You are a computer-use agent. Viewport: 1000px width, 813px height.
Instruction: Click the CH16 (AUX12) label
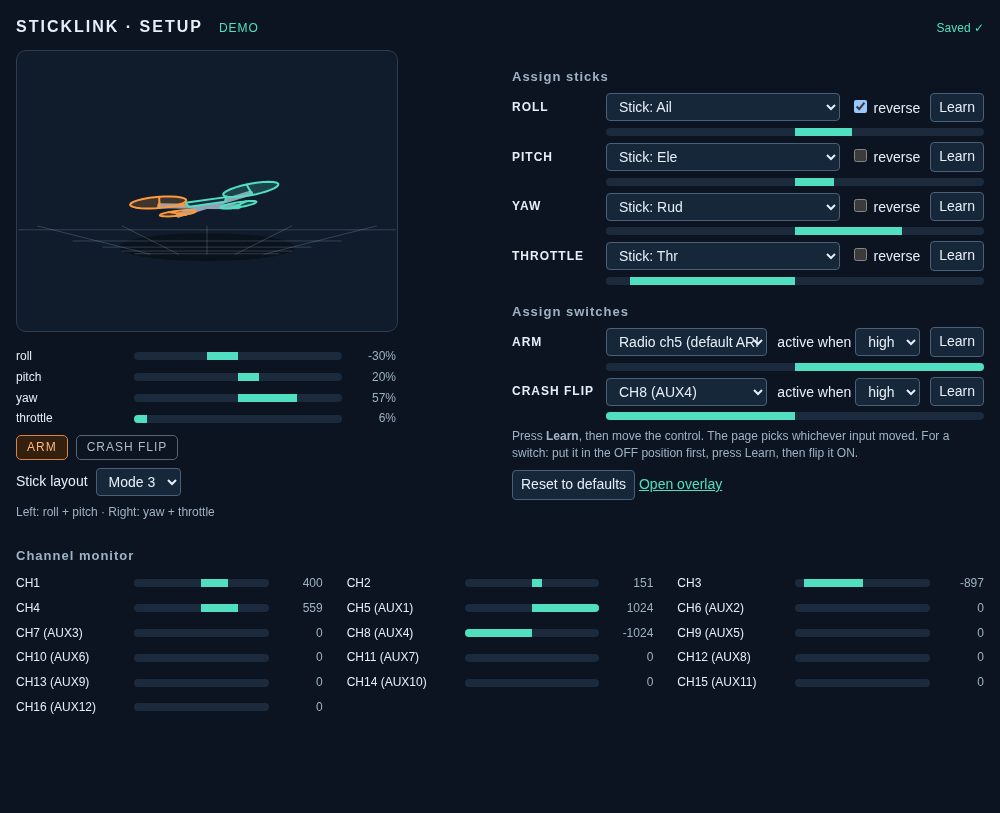pos(56,707)
